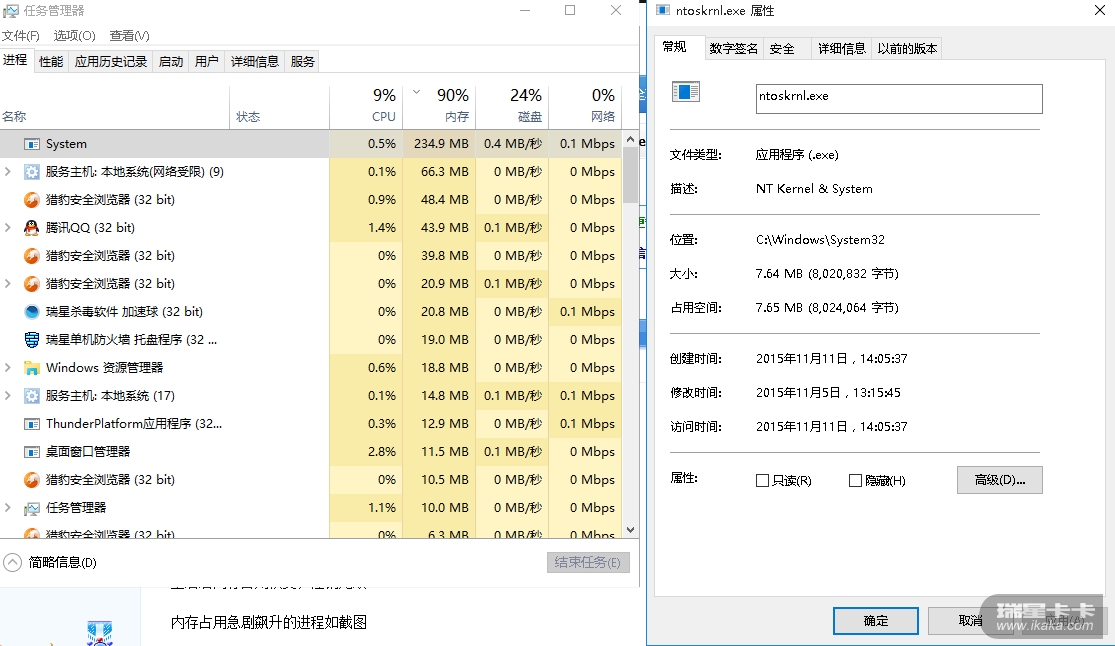1115x646 pixels.
Task: Click the 任务管理器 process row icon
Action: pyautogui.click(x=31, y=508)
